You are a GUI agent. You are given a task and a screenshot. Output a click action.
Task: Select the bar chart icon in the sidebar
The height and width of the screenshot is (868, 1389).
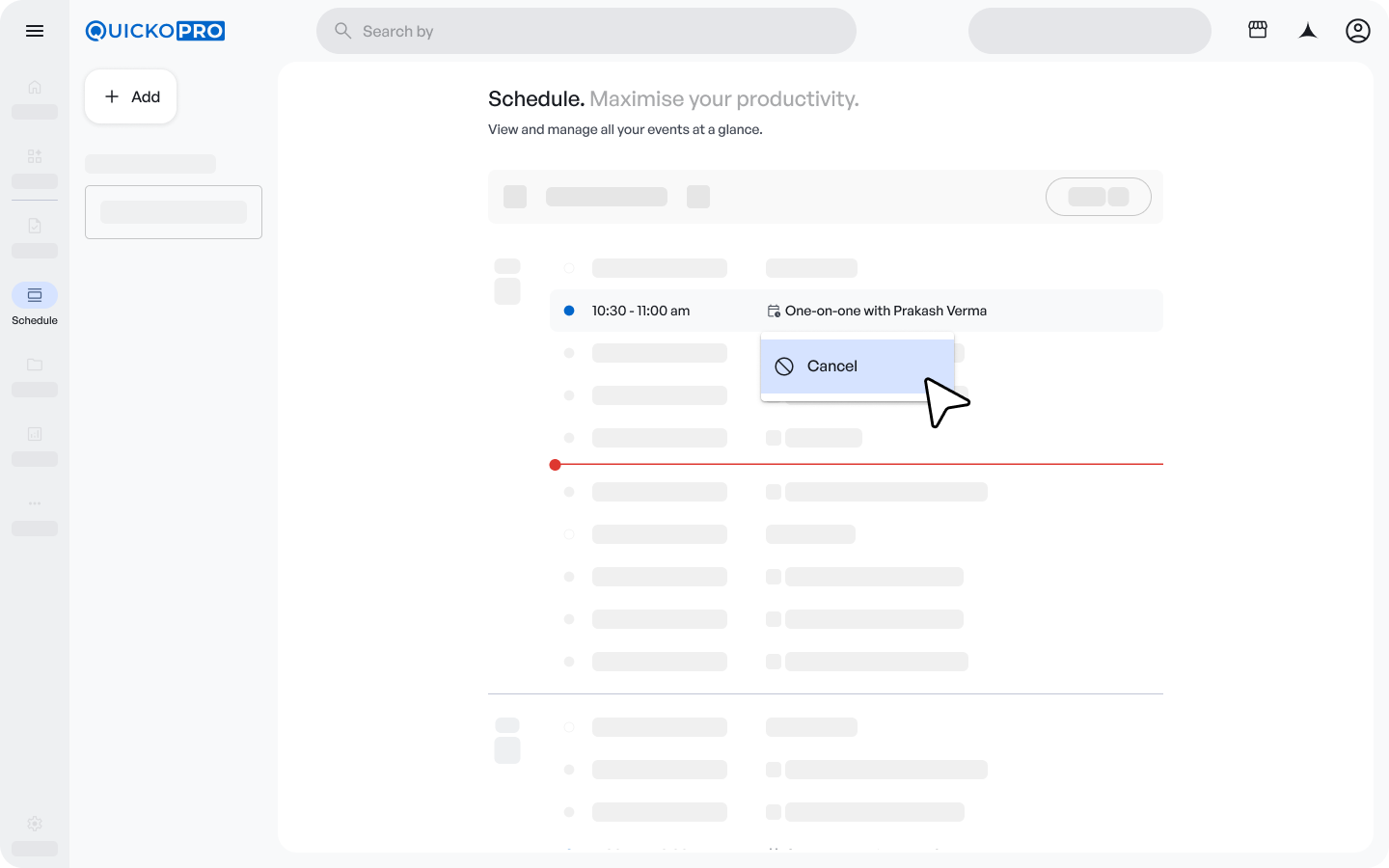pyautogui.click(x=35, y=434)
